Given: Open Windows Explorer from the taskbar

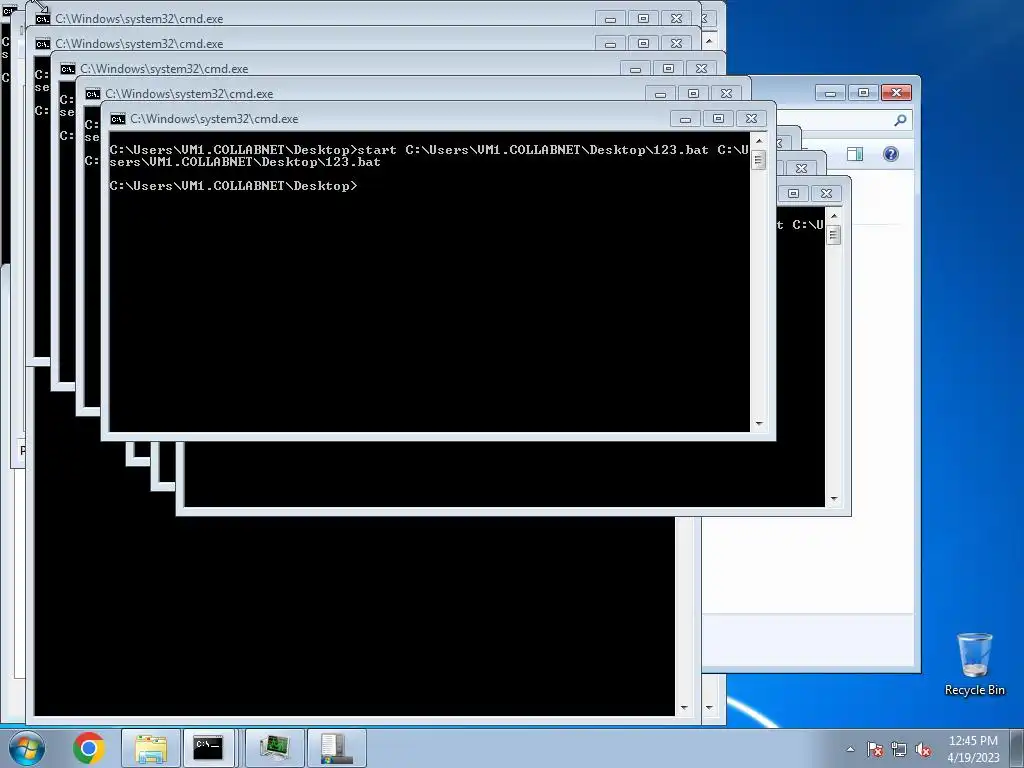Looking at the screenshot, I should pyautogui.click(x=151, y=748).
